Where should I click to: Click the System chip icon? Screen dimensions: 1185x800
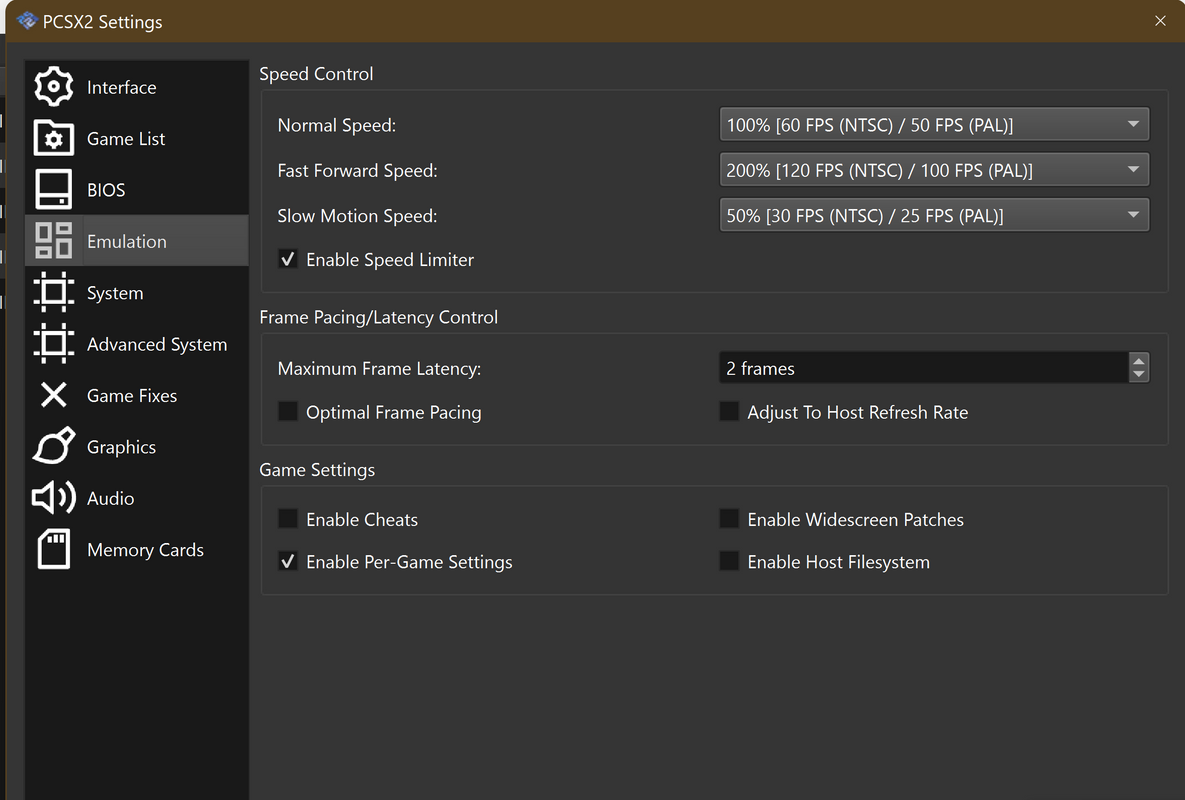tap(54, 293)
